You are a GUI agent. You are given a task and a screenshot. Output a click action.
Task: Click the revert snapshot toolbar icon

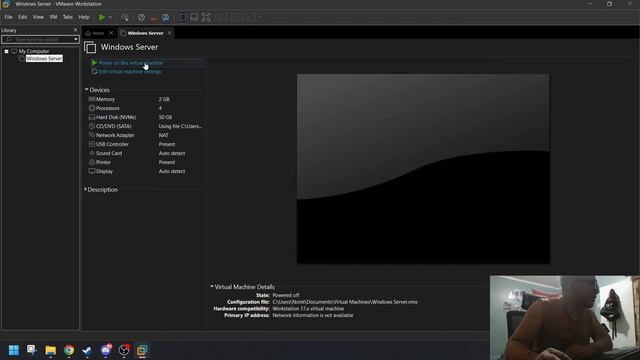pos(153,17)
